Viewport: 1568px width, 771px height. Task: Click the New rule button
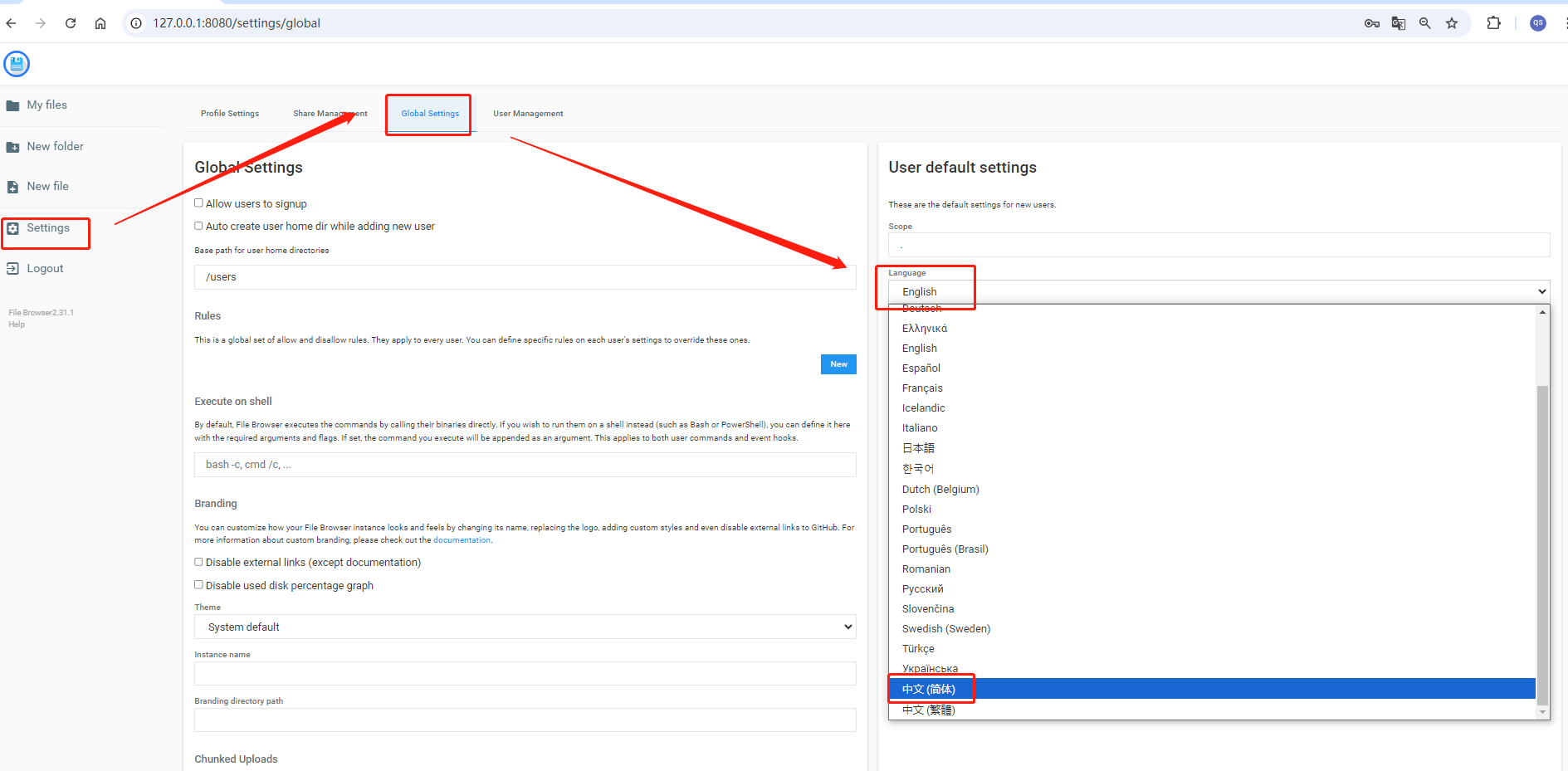[x=838, y=364]
